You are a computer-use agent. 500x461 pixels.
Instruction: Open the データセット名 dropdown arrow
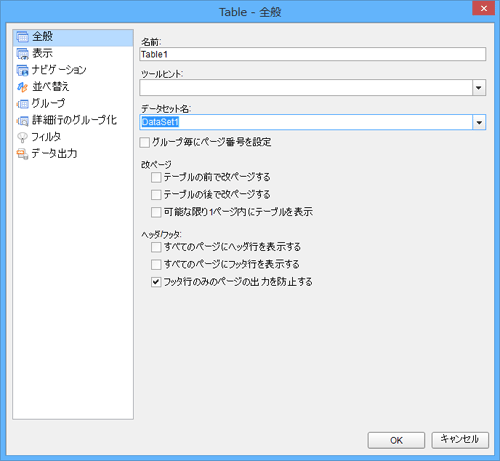[479, 122]
